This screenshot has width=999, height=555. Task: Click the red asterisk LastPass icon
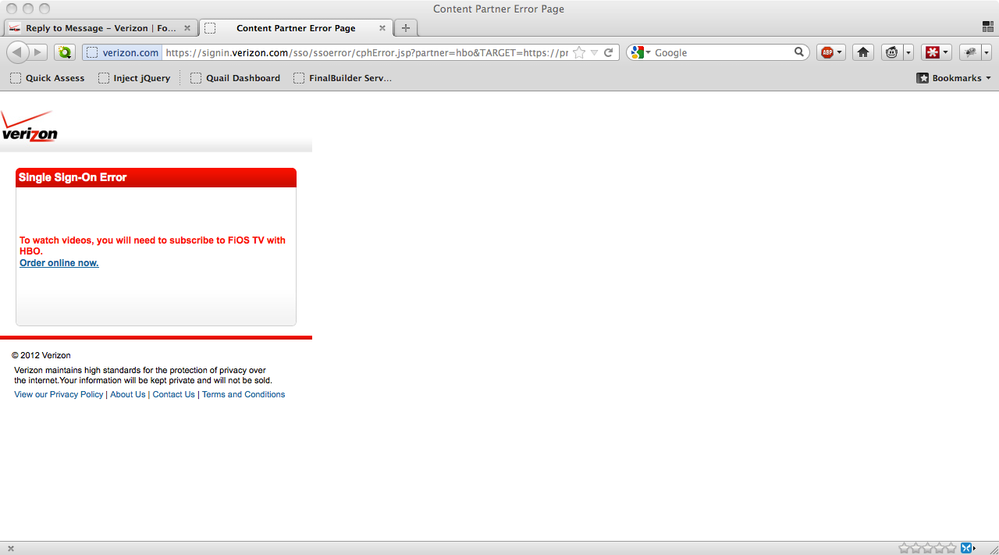coord(932,53)
